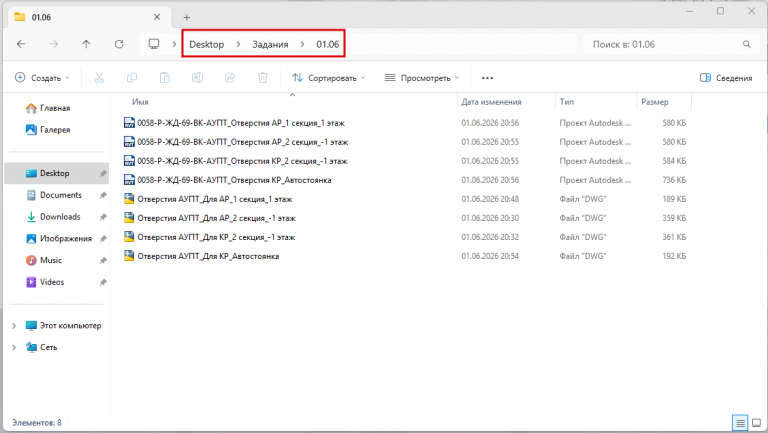Close the 01.06 tab
Screen dimensions: 768x433
click(x=157, y=17)
